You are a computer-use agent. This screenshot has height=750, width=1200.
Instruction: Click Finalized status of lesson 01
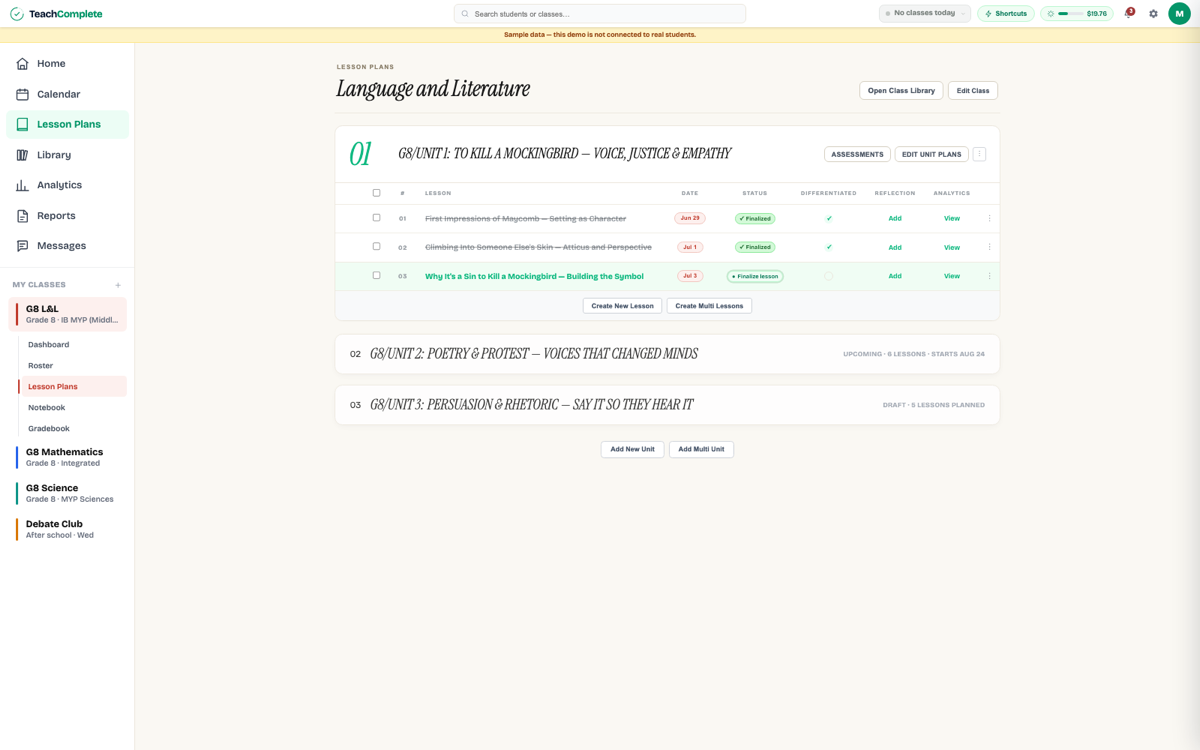[x=755, y=218]
